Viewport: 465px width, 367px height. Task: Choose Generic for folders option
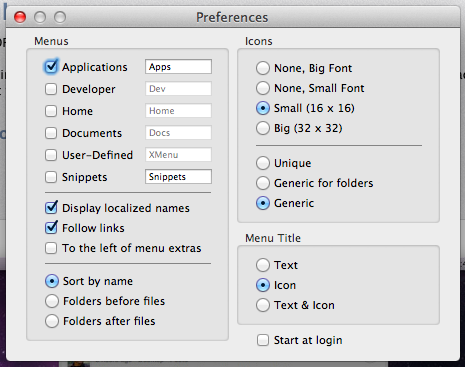pos(263,183)
